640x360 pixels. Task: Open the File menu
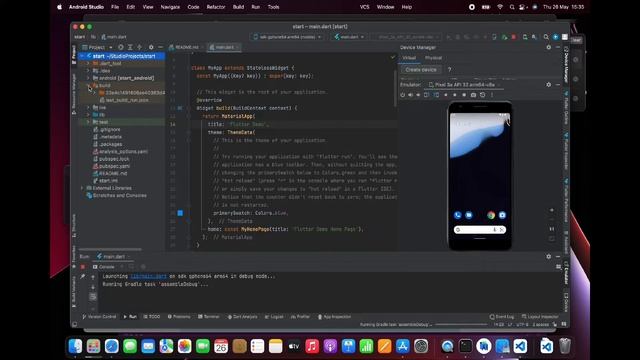115,7
